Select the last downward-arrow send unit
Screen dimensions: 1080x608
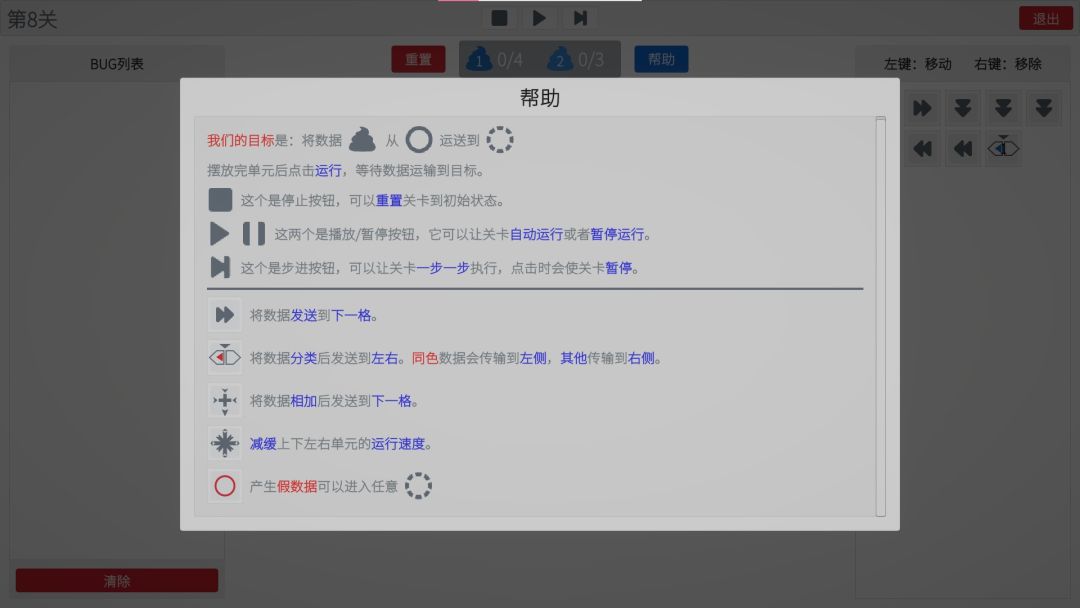click(1044, 107)
